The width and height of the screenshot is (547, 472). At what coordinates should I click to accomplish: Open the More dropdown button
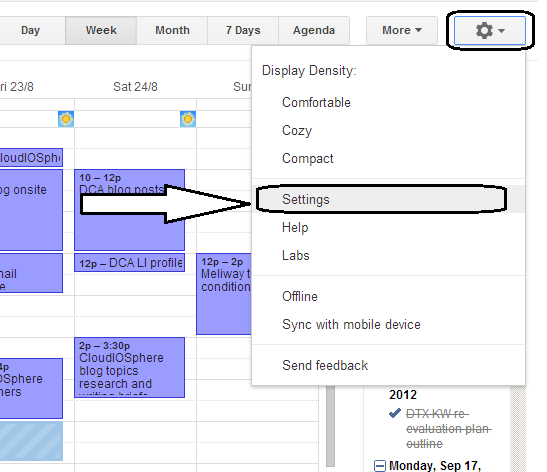[402, 30]
